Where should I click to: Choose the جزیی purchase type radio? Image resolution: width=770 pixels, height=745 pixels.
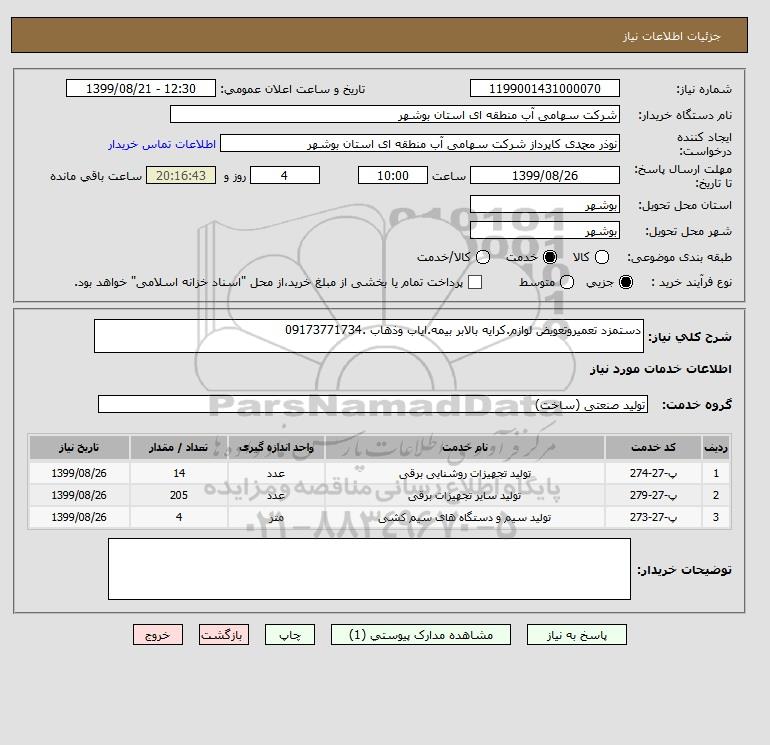626,282
